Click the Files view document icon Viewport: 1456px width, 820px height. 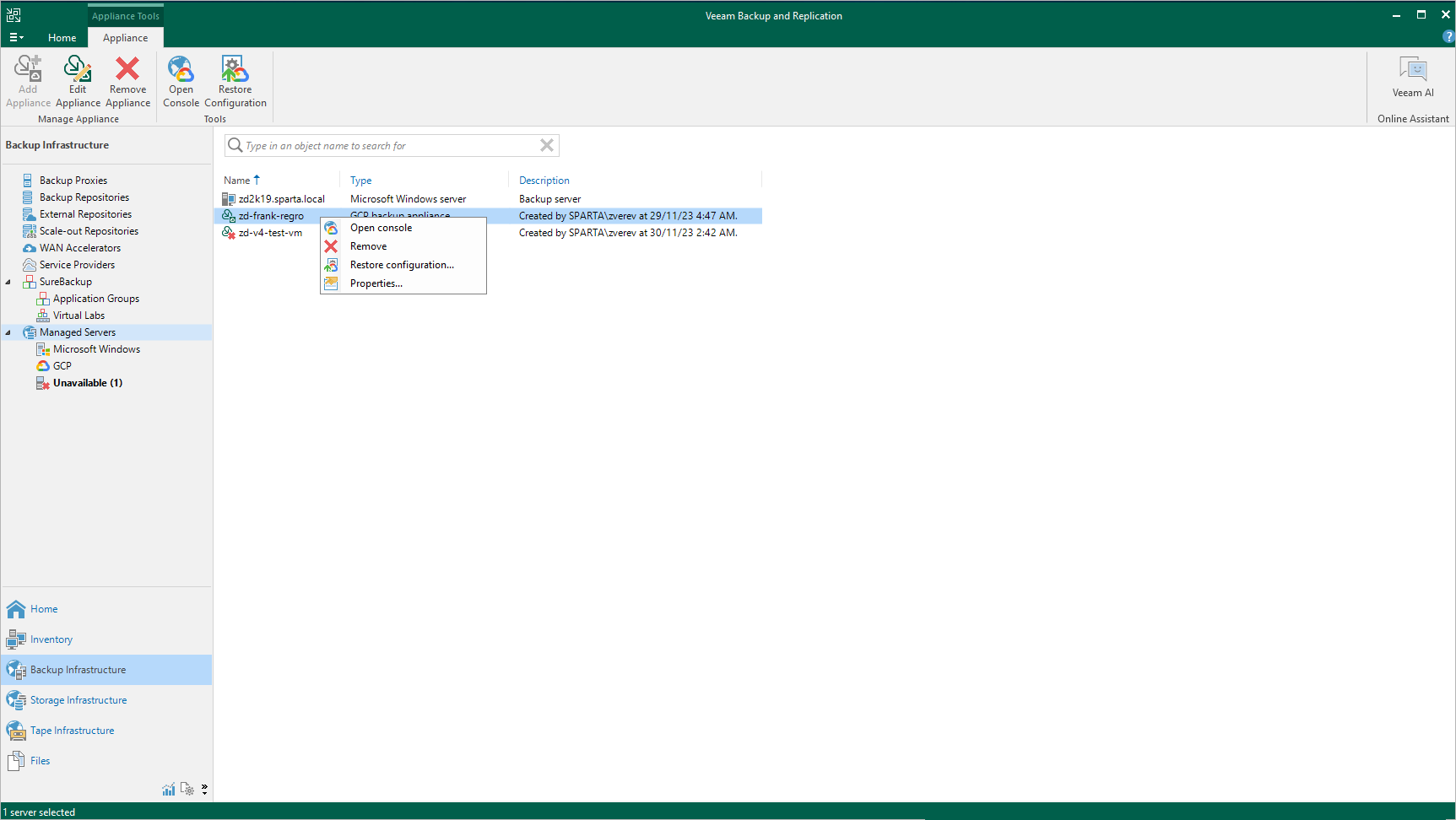pyautogui.click(x=15, y=761)
